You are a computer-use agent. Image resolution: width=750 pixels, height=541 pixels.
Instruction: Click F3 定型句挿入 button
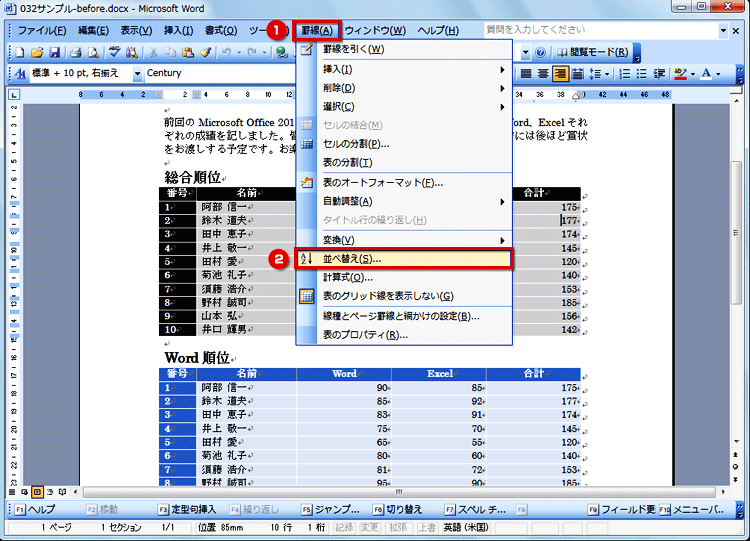pos(187,510)
